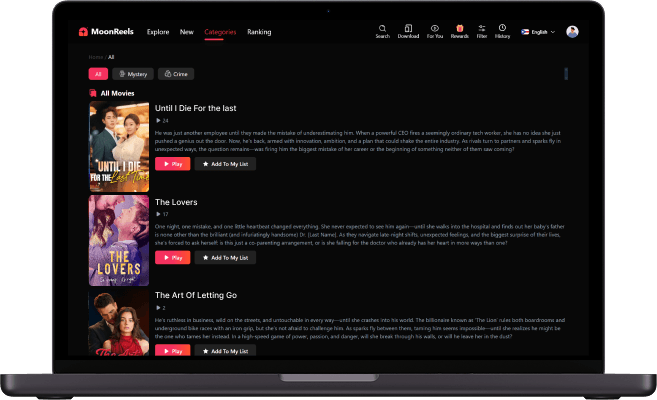Open Until I Die For the Last poster
657x400 pixels.
click(119, 147)
